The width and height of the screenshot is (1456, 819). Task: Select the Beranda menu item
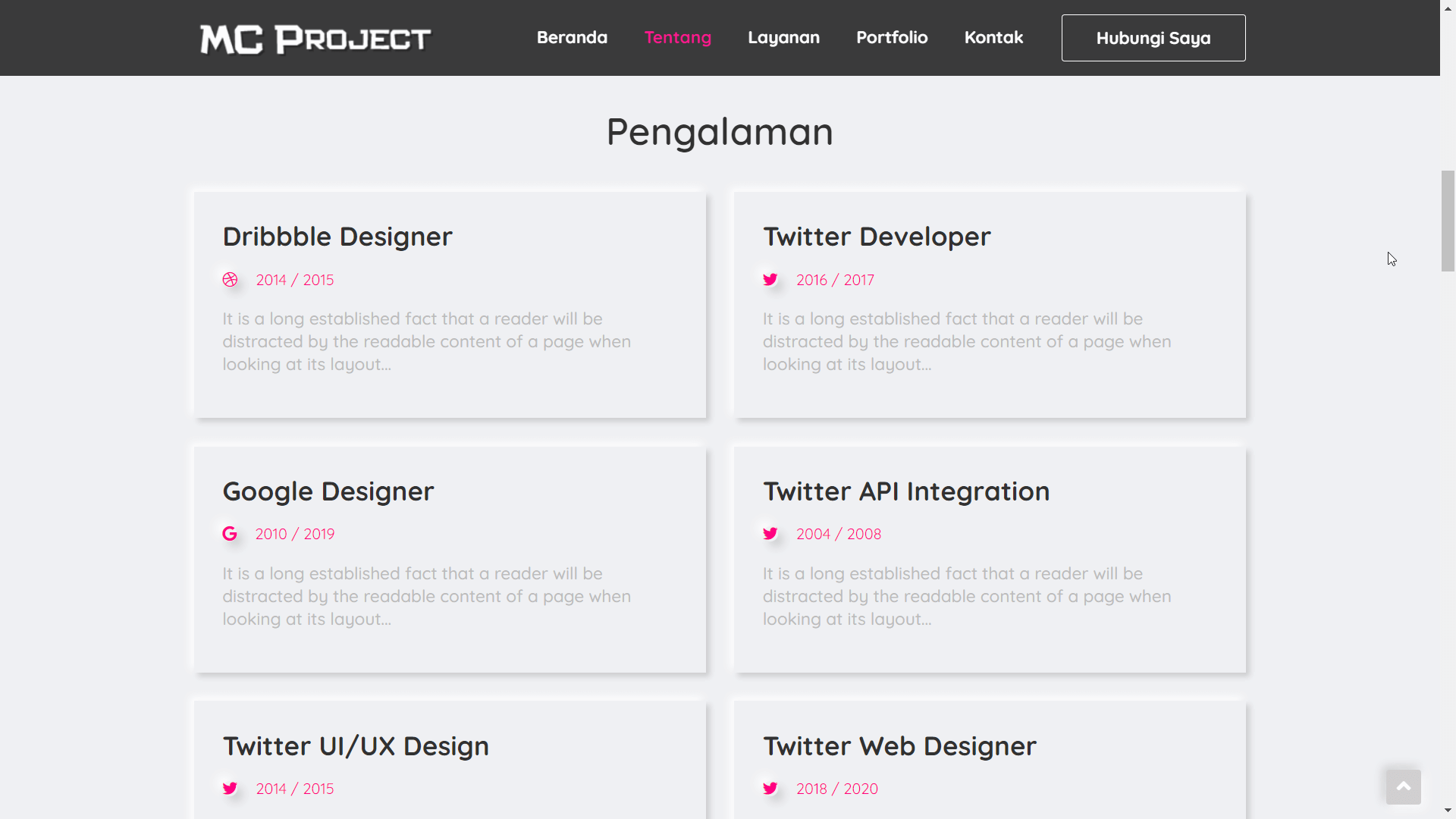(572, 37)
